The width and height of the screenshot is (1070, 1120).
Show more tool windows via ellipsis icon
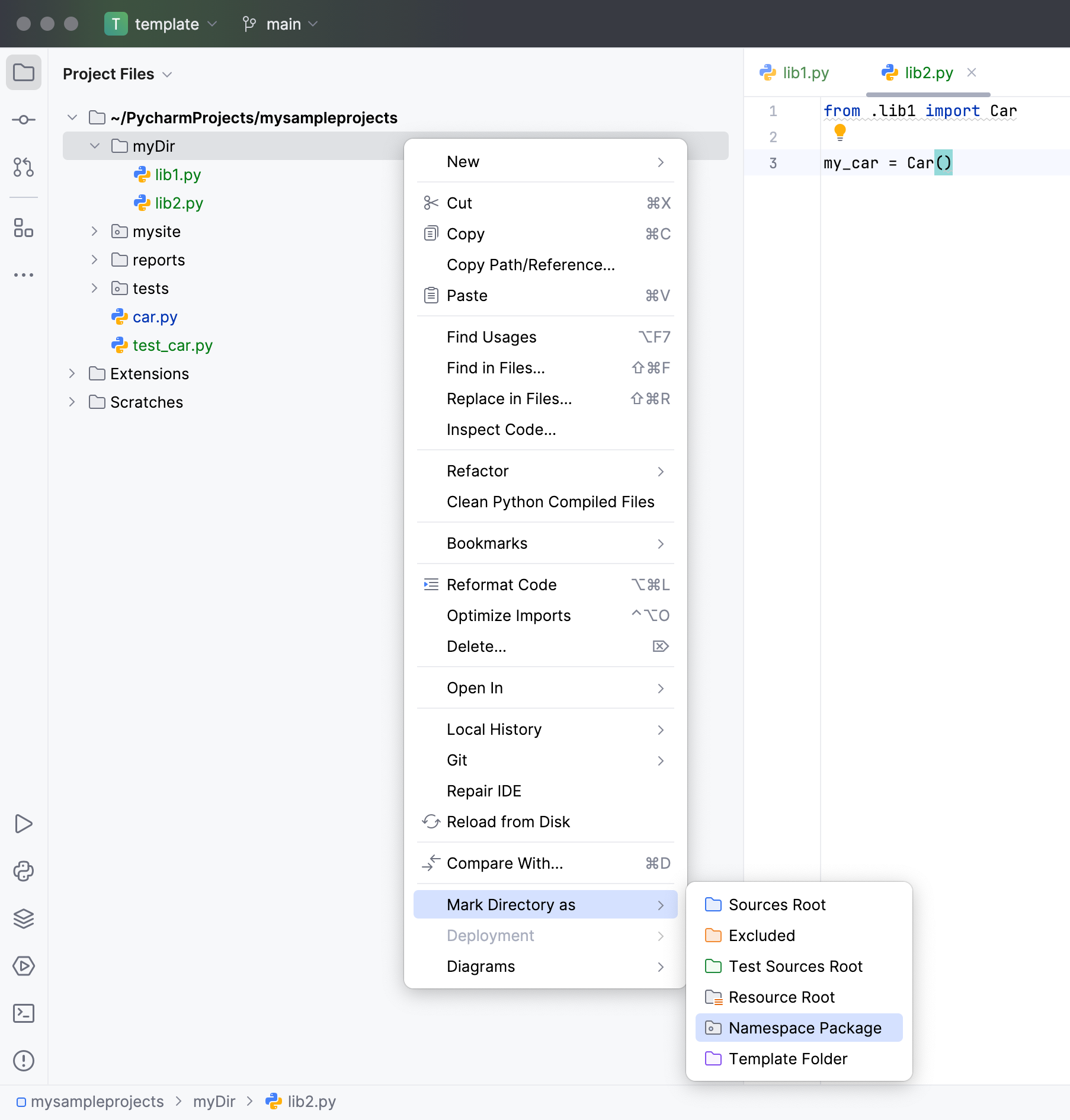click(23, 274)
